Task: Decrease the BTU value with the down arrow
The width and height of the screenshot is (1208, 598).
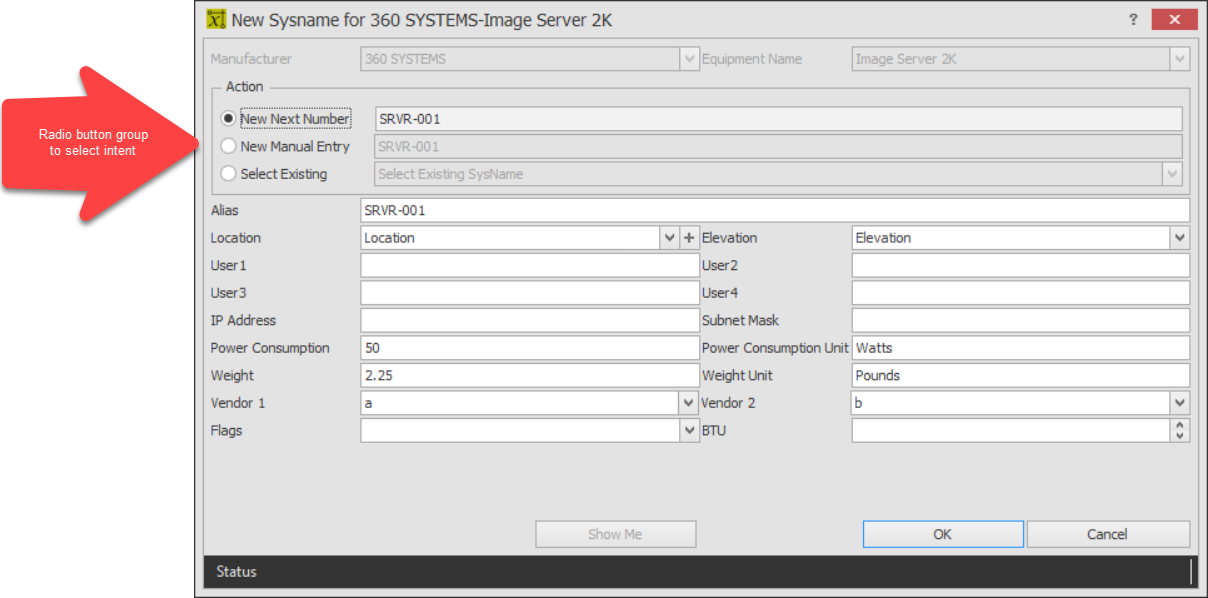Action: 1180,436
